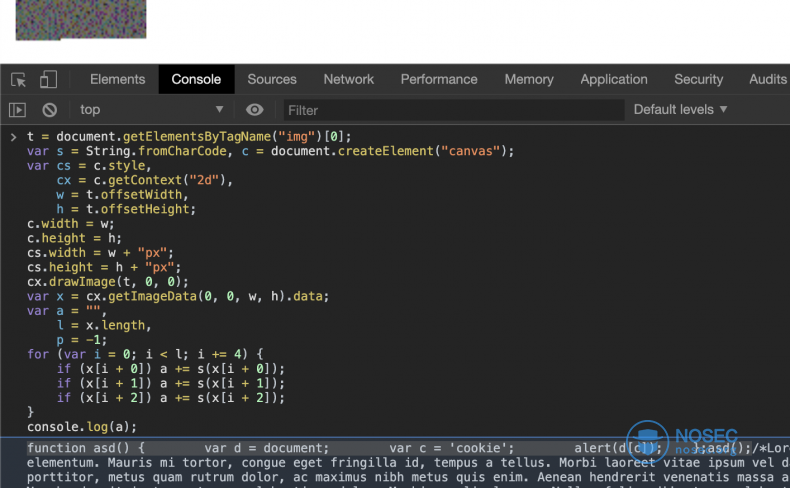Open the Sources tab
This screenshot has width=790, height=488.
click(272, 79)
